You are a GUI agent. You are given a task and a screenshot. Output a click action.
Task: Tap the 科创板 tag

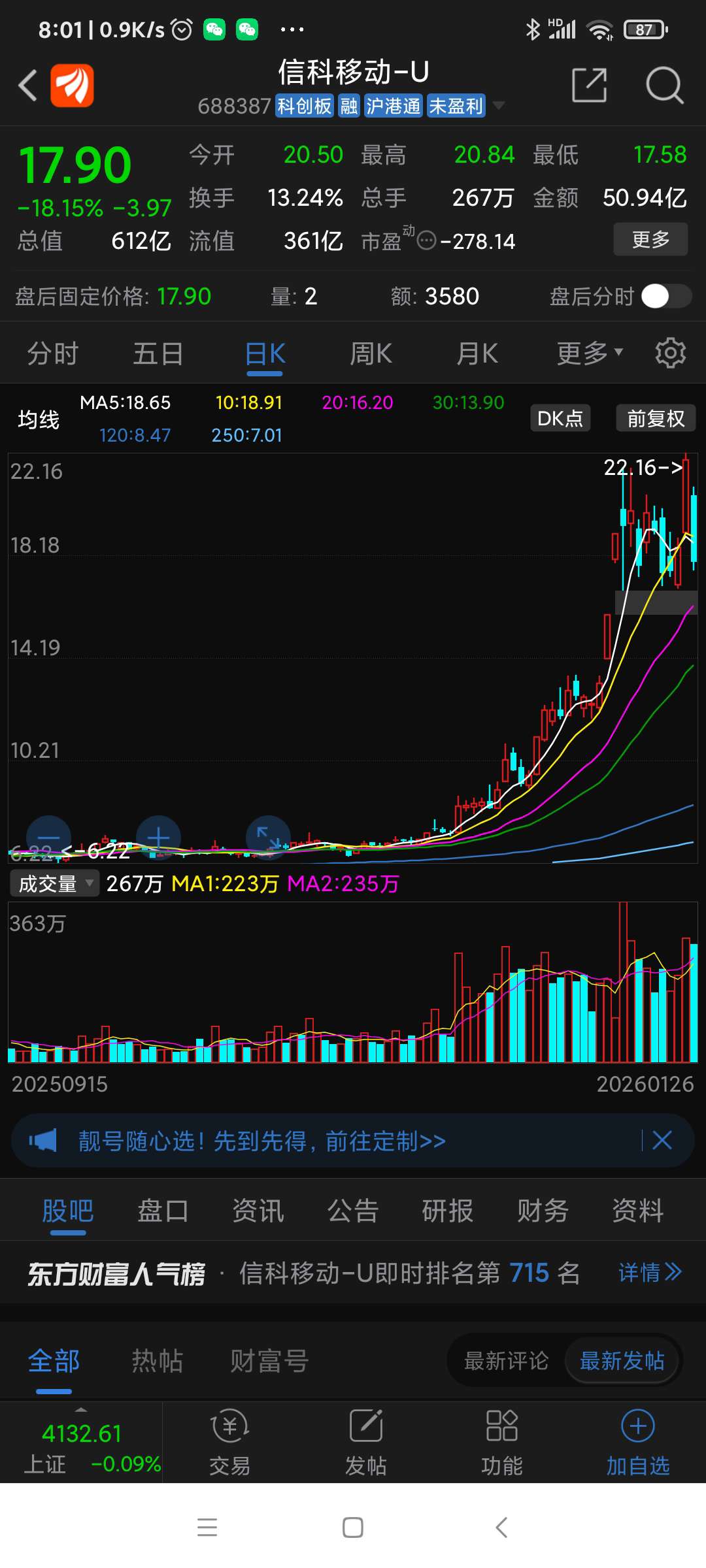(x=305, y=106)
